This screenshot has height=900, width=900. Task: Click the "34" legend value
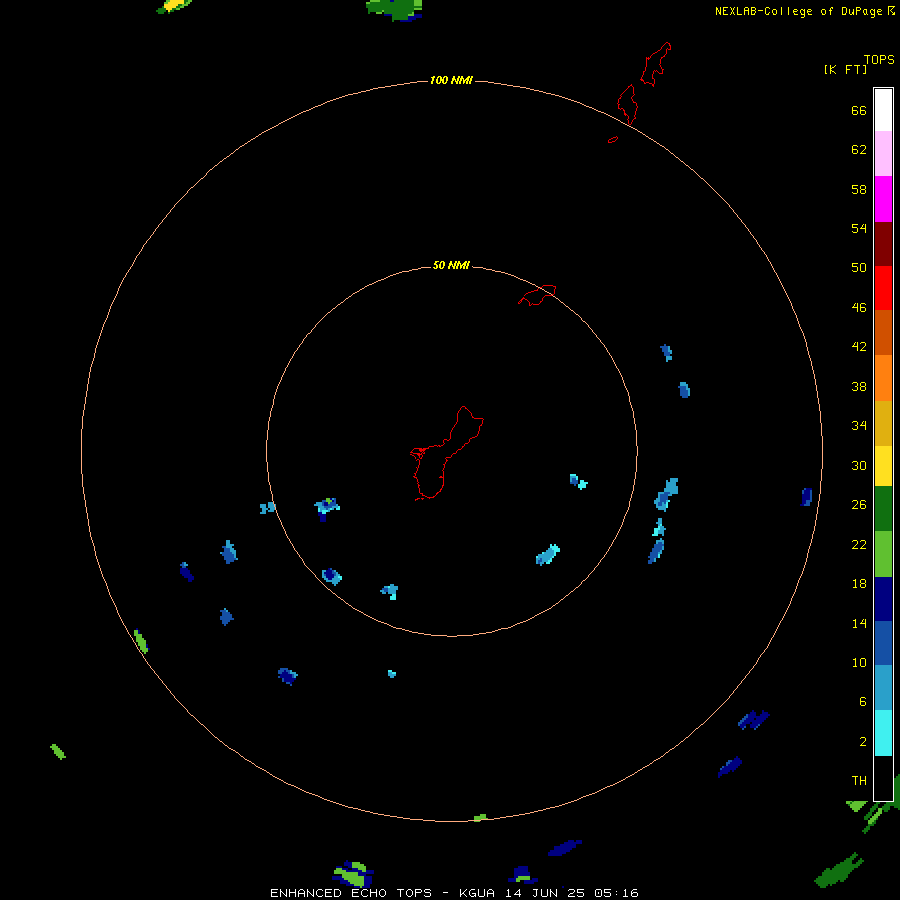859,426
